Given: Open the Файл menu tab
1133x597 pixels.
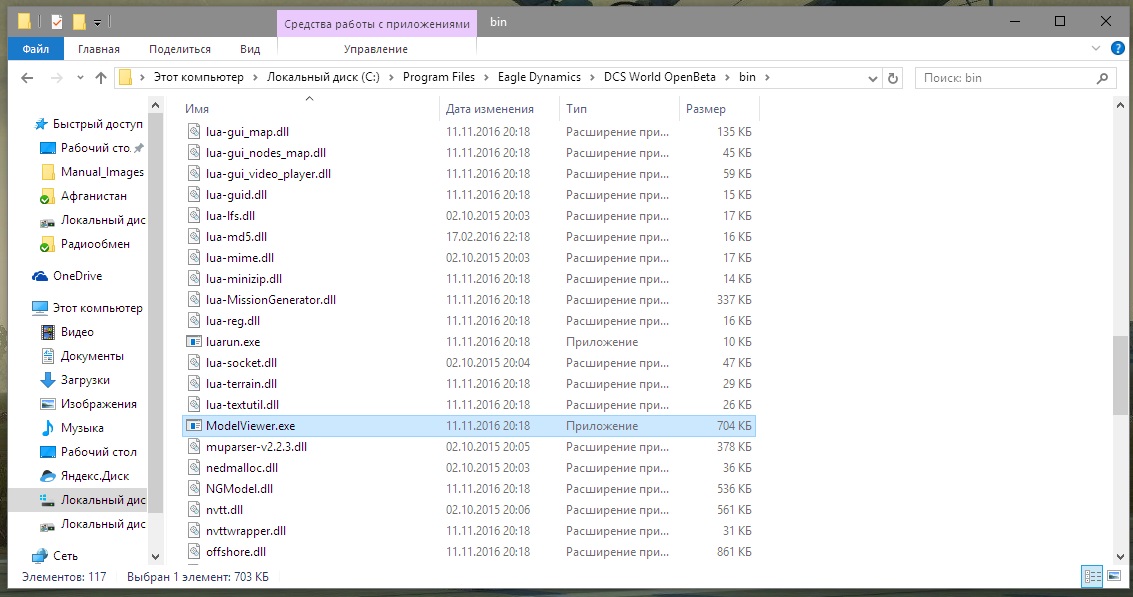Looking at the screenshot, I should [35, 49].
